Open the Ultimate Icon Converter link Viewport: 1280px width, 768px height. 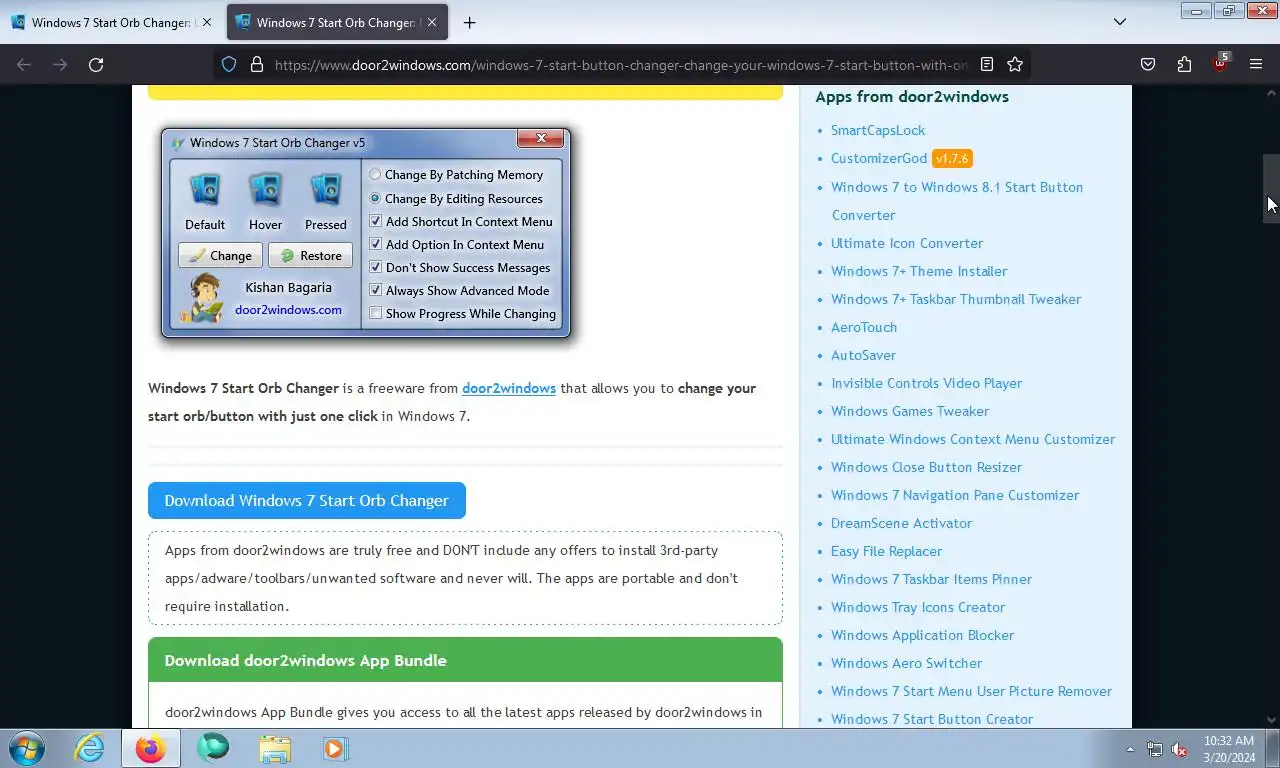(x=907, y=243)
